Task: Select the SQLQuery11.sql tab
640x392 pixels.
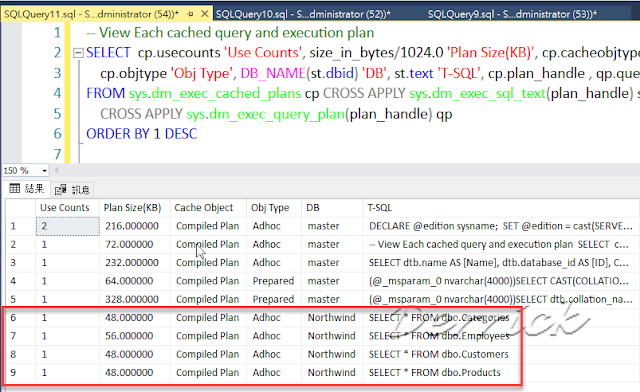Action: tap(91, 14)
